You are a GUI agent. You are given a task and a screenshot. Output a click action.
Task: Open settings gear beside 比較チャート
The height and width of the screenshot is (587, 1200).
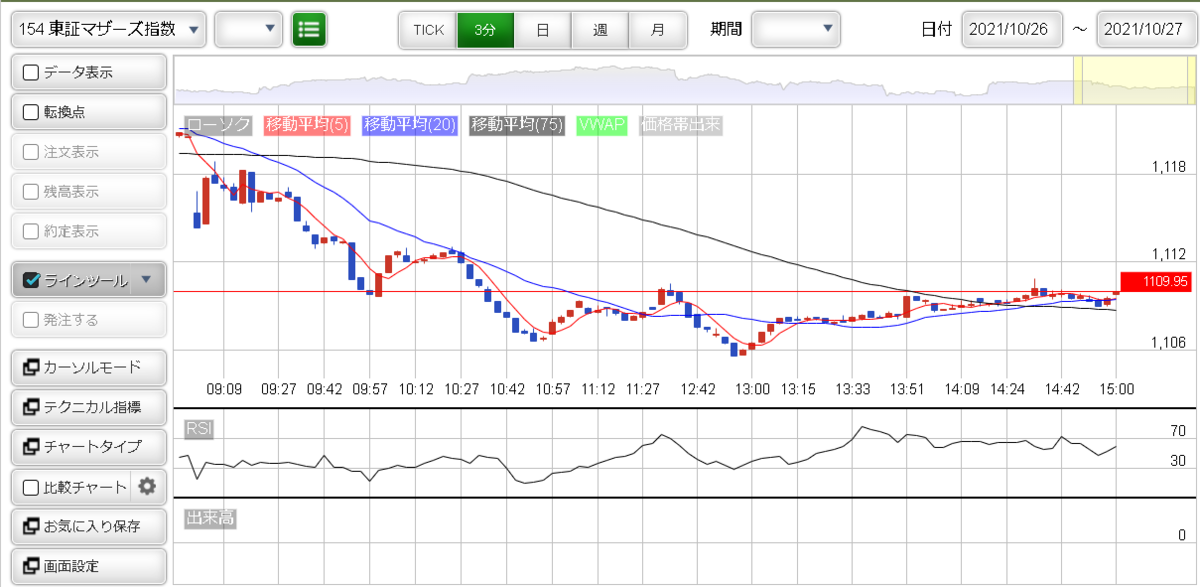[x=147, y=487]
